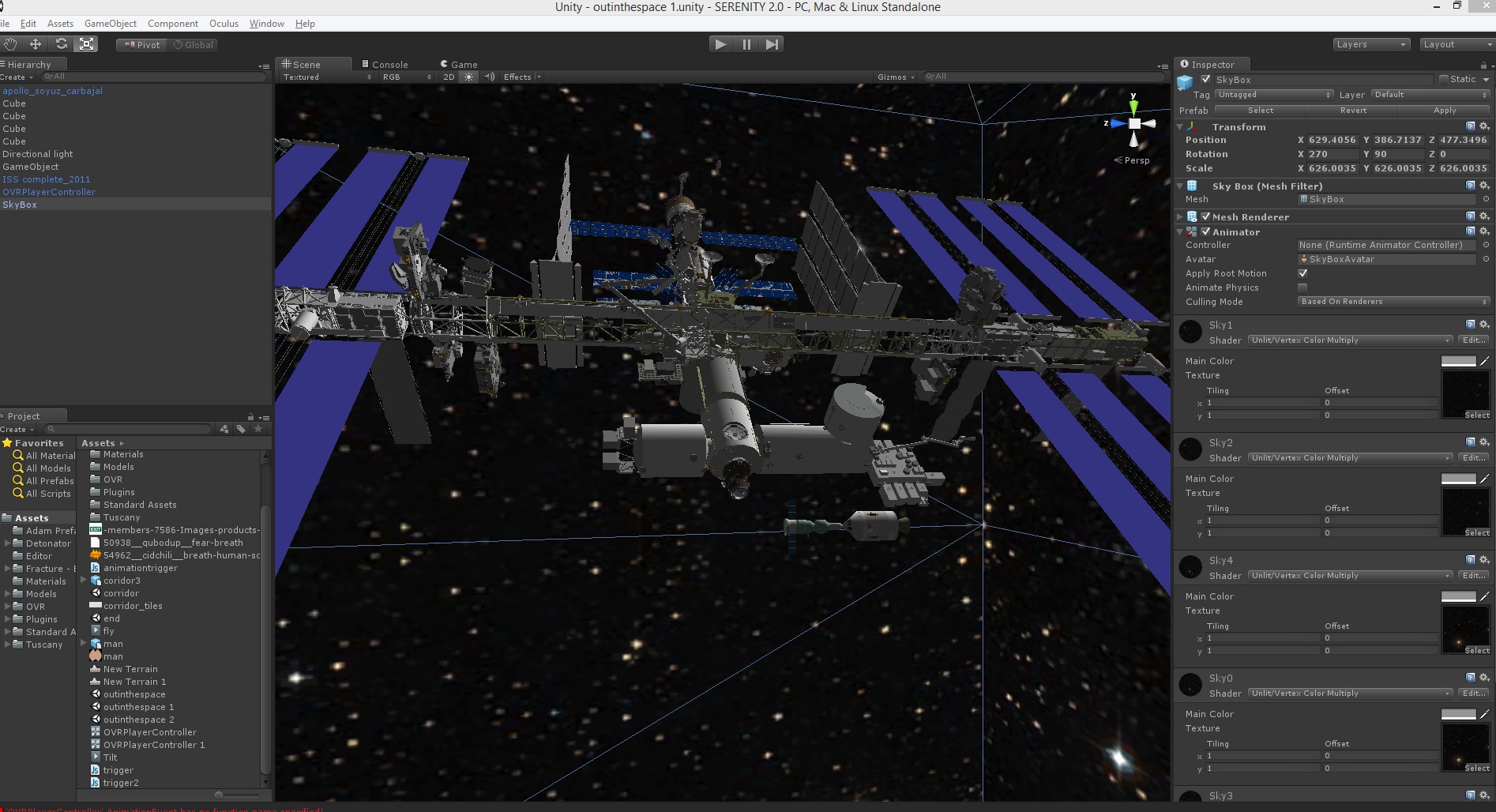
Task: Open the Component menu
Action: (173, 24)
